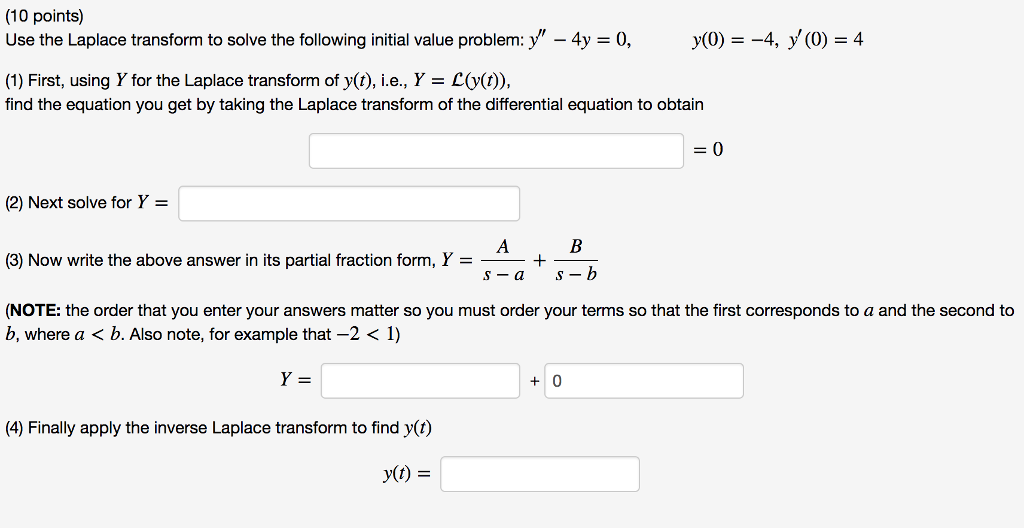Image resolution: width=1024 pixels, height=528 pixels.
Task: Select the first partial fraction term field
Action: (x=420, y=381)
